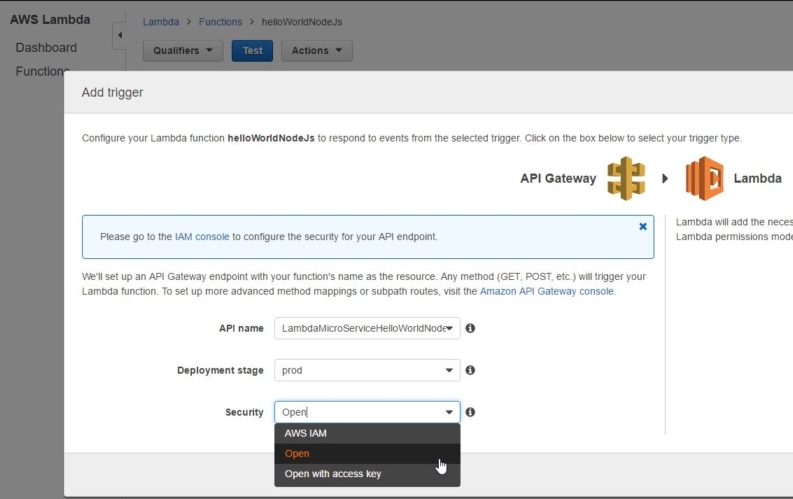Open the API name dropdown
Screen dimensions: 793x499
pos(367,328)
